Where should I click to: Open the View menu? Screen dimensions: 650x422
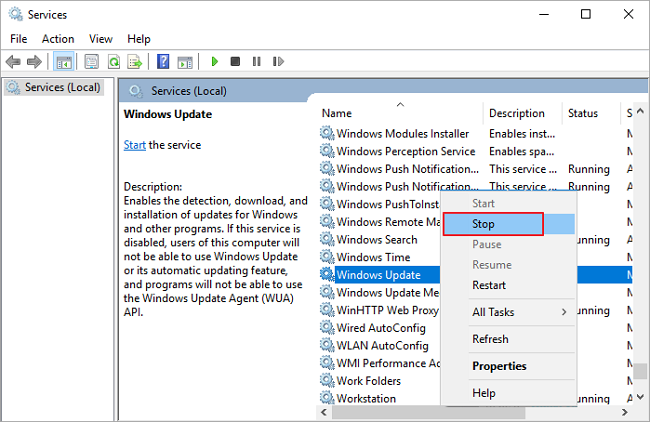click(100, 38)
